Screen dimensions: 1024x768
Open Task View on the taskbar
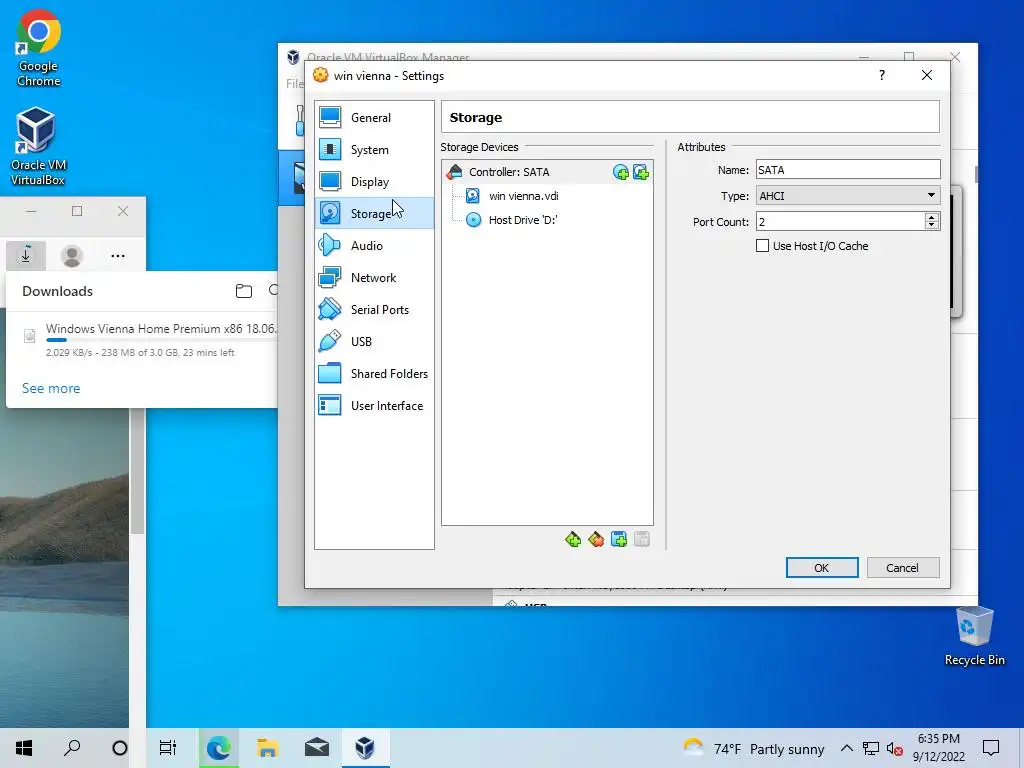(168, 748)
